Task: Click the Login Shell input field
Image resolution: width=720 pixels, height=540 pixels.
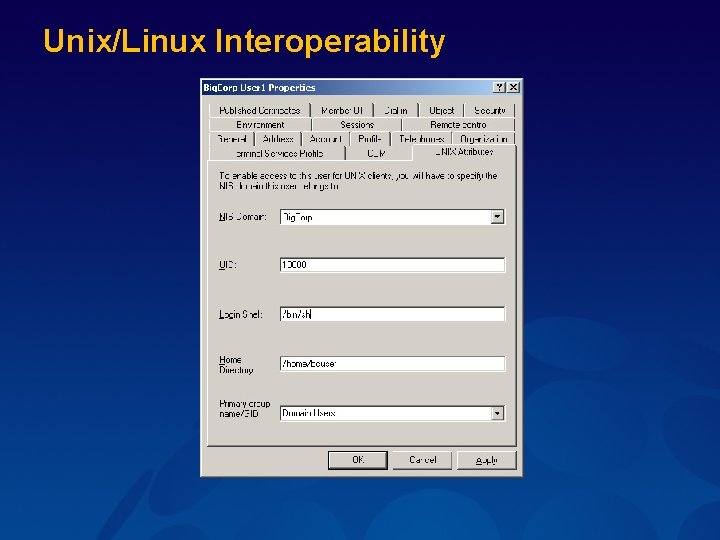Action: pos(392,315)
